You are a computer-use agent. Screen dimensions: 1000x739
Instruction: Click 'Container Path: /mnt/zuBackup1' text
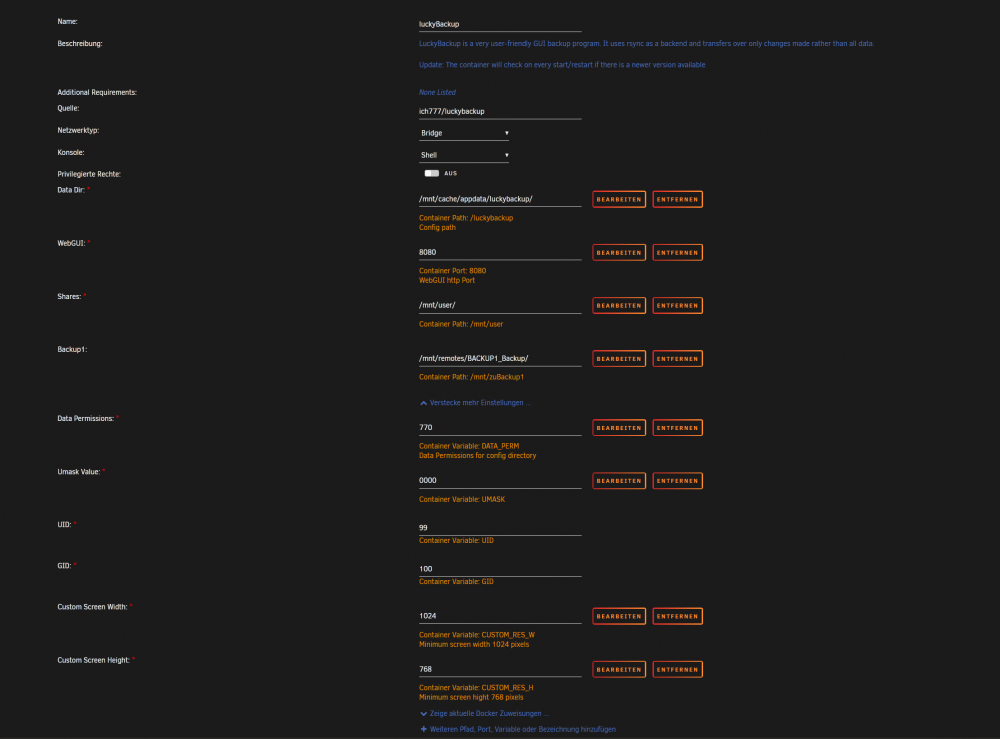coord(471,377)
